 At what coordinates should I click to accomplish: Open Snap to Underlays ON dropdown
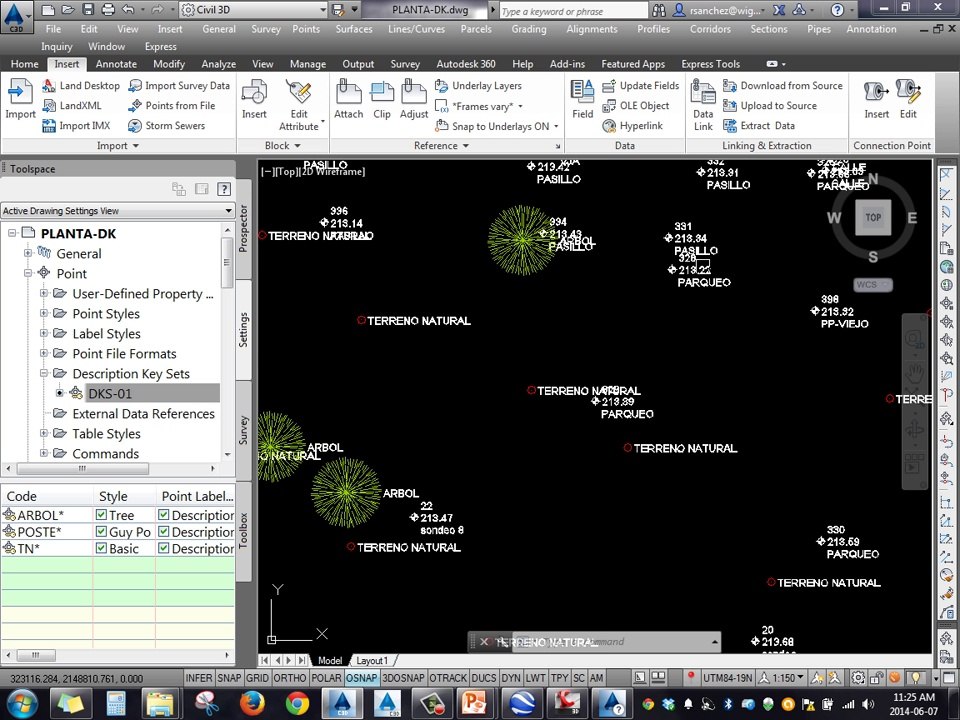(x=556, y=126)
